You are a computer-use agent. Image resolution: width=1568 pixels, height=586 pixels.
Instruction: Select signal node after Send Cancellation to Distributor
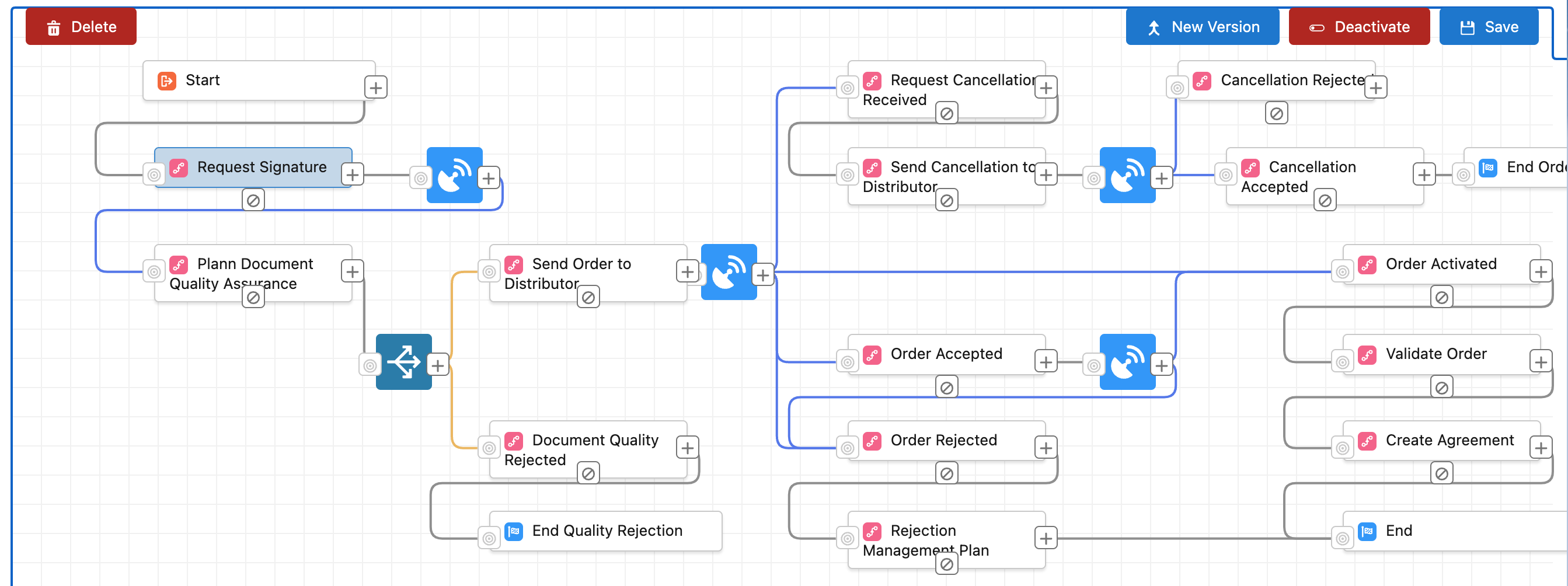(1127, 175)
